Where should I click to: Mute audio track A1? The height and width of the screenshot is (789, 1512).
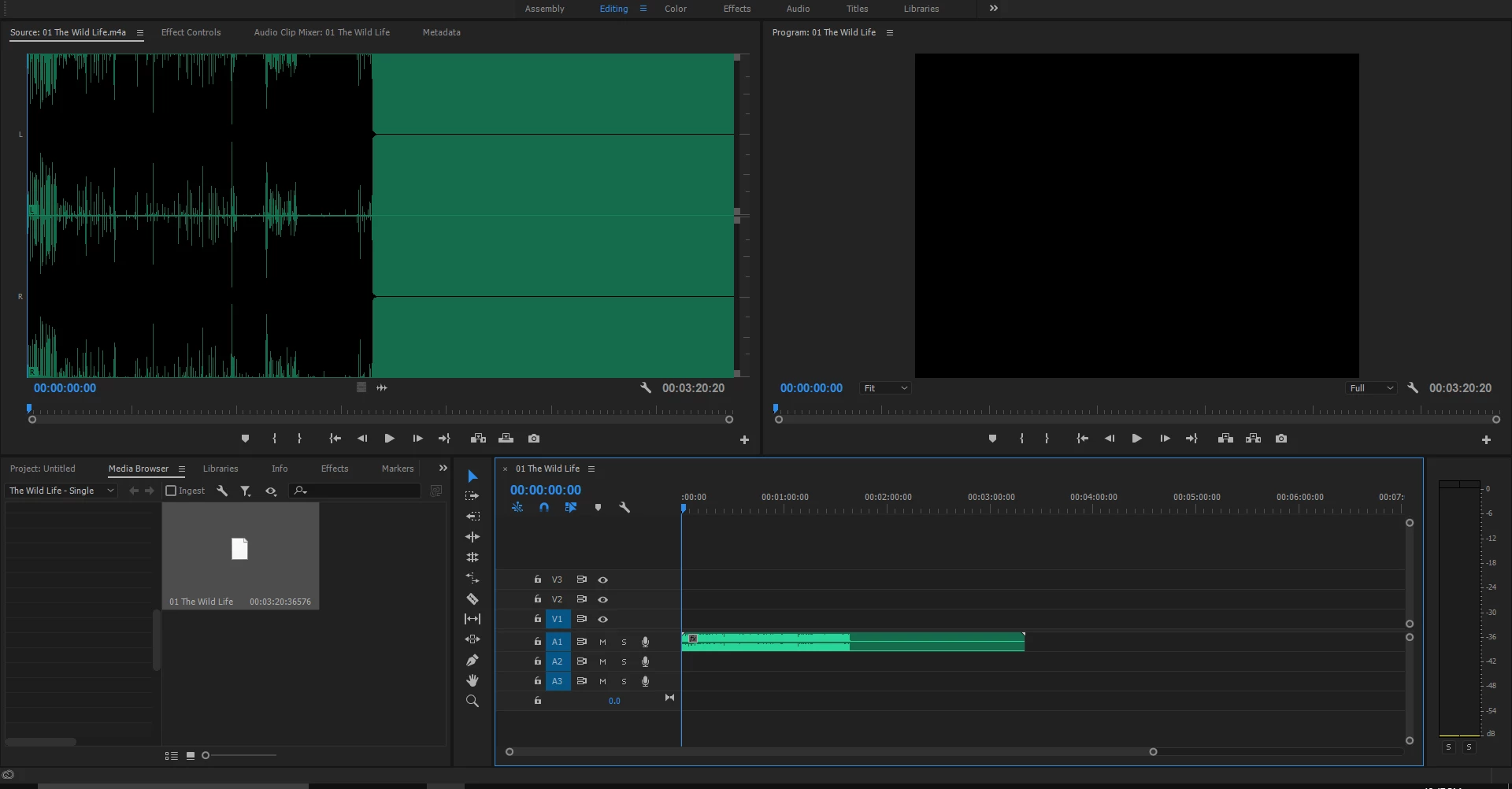tap(602, 642)
